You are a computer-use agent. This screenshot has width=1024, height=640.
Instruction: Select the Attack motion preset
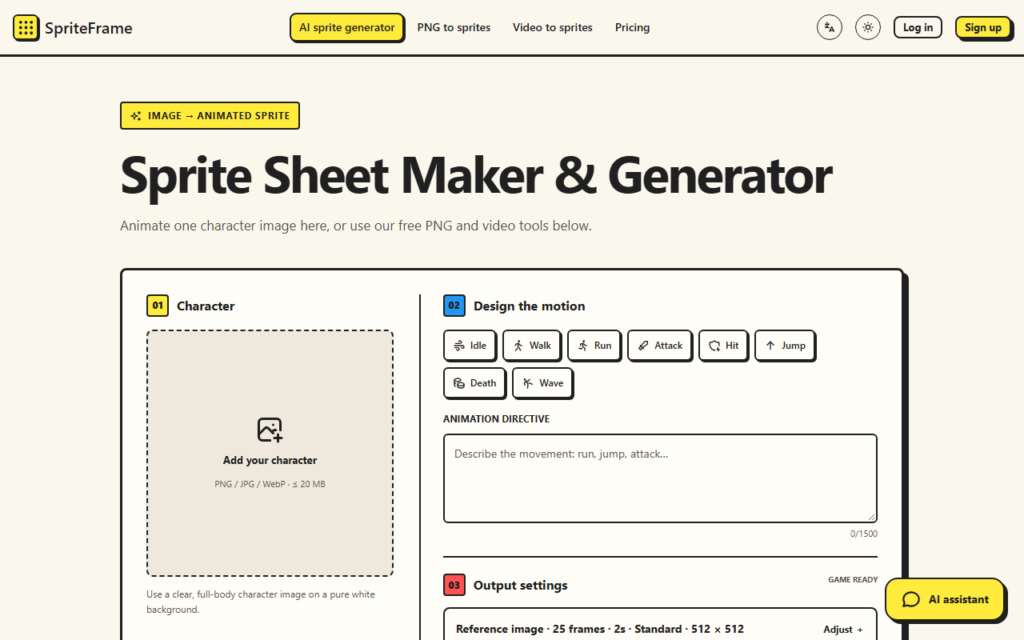point(660,345)
